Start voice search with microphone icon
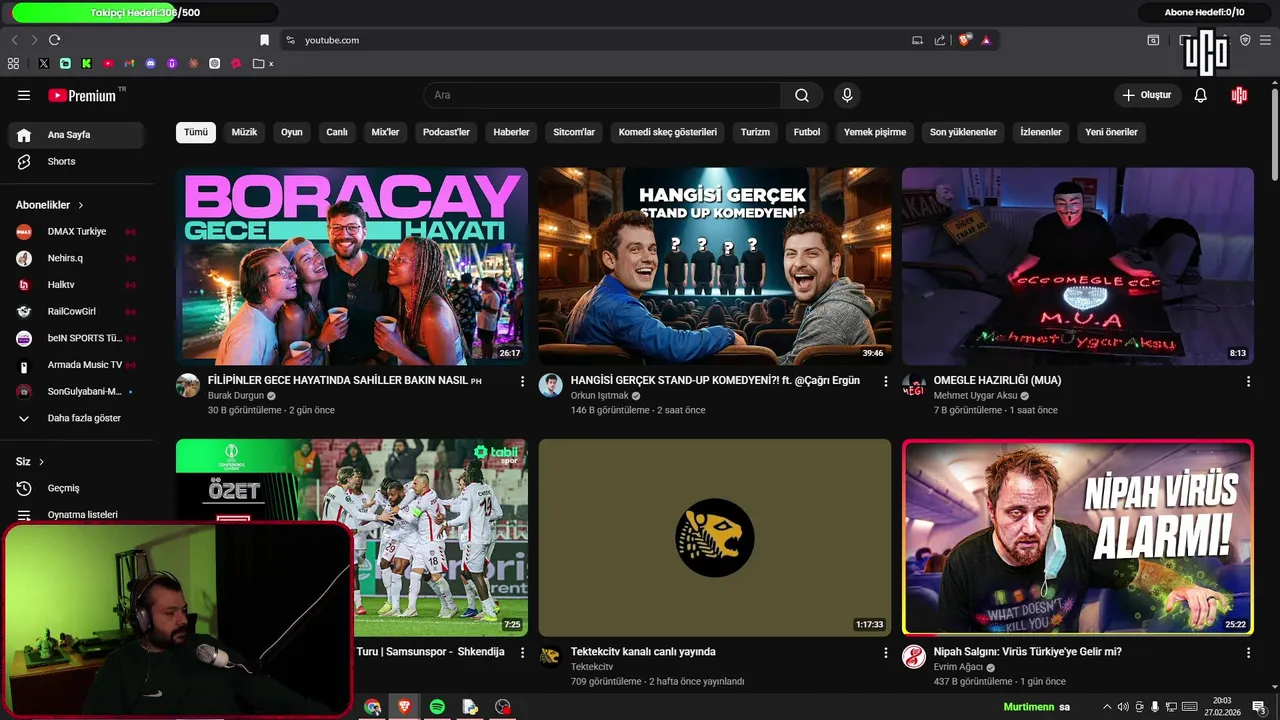The image size is (1280, 720). 847,95
